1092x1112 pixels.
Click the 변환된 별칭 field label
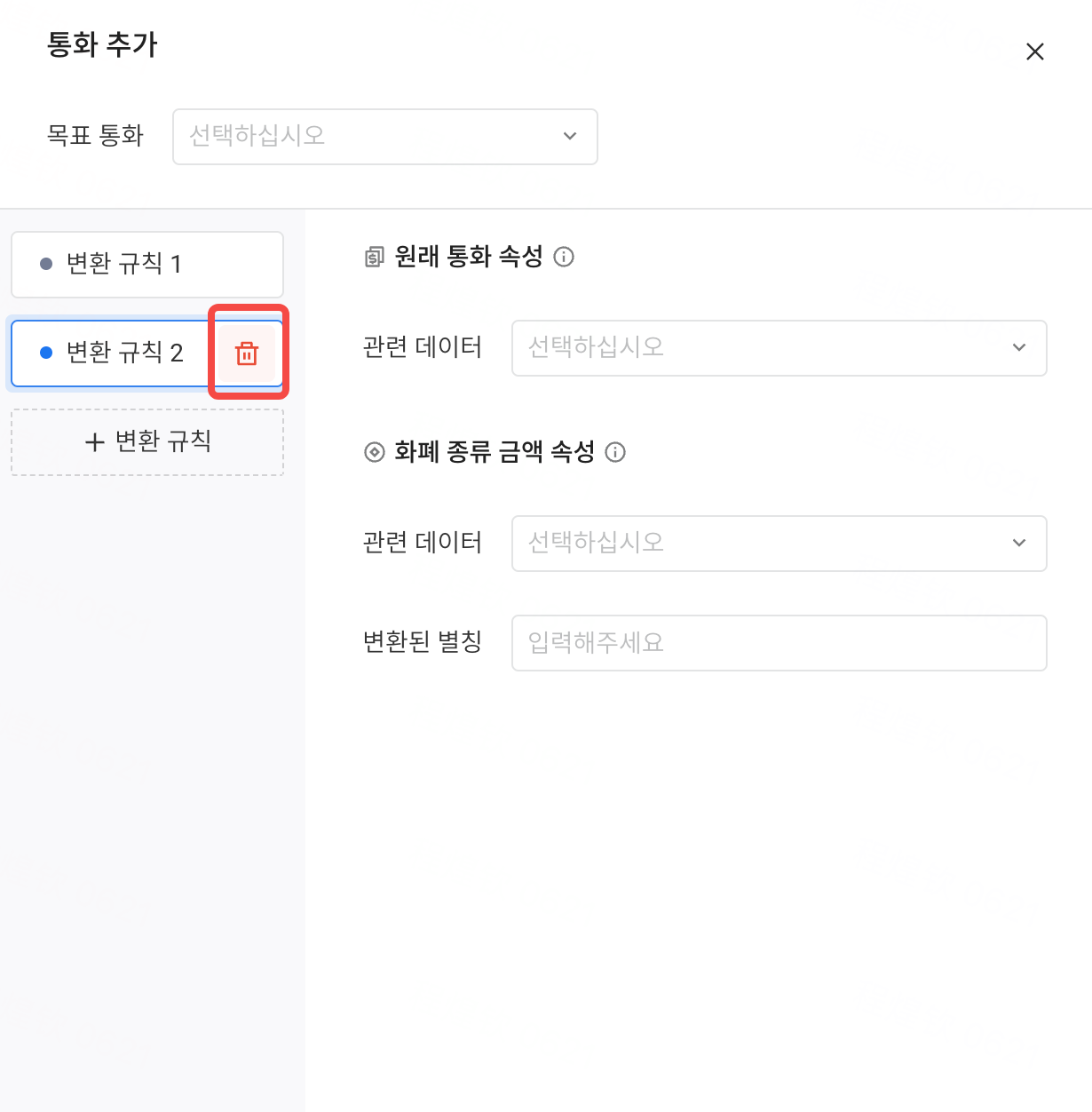(423, 641)
